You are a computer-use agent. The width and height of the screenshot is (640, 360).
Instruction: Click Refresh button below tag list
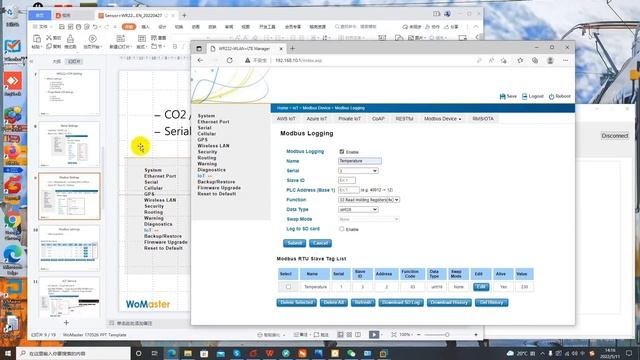pos(363,302)
